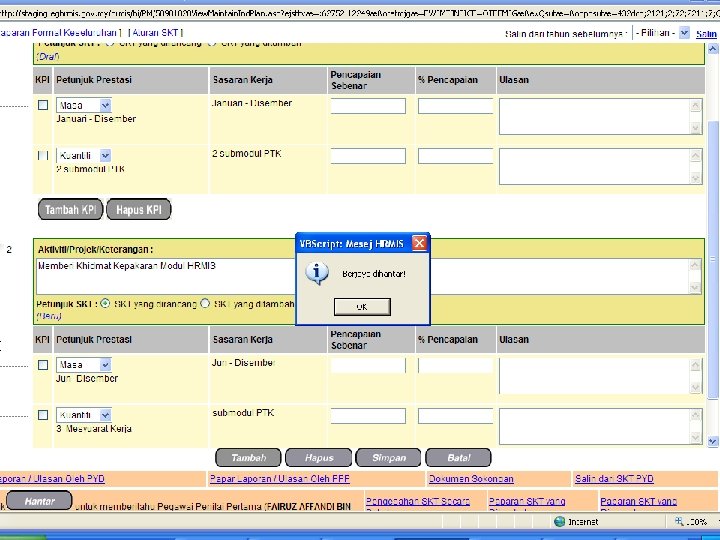Tick the KPI checkbox for Jun - Disember row
The image size is (720, 540).
point(43,365)
